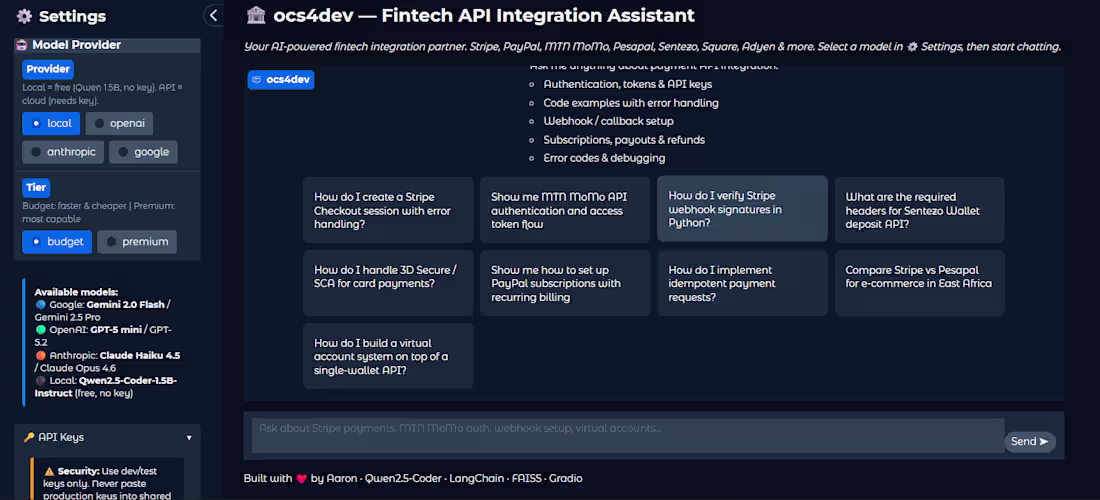Click the bank building icon in title
This screenshot has height=500, width=1100.
pyautogui.click(x=256, y=15)
